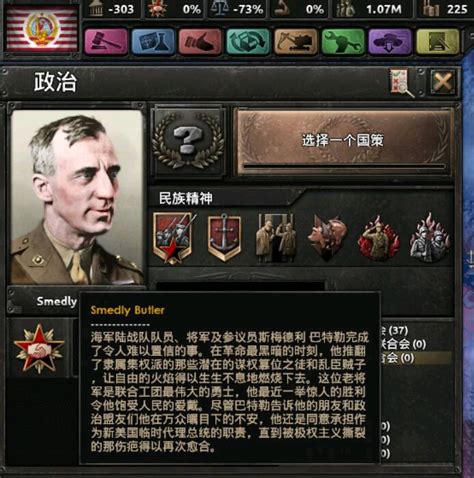
Task: Select the anchor shield national spirit
Action: click(x=224, y=237)
